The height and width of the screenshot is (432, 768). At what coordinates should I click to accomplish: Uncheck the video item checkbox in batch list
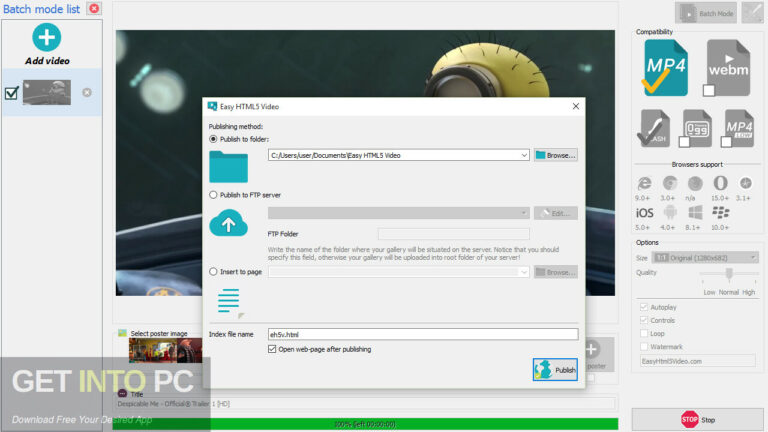11,93
